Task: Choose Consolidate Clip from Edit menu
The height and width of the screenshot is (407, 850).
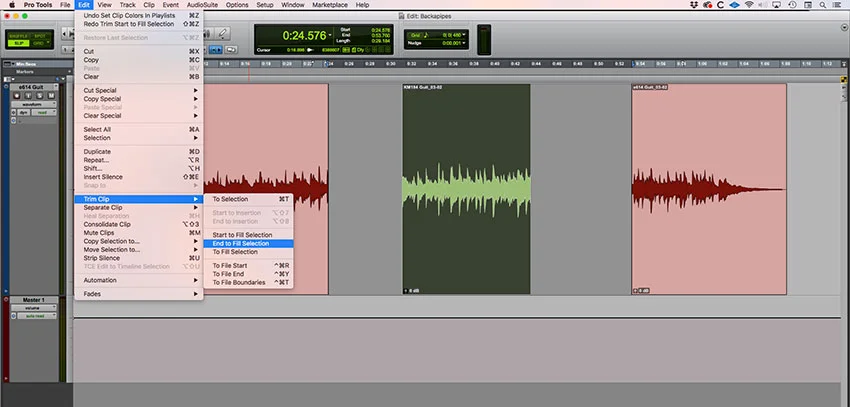Action: (x=139, y=224)
